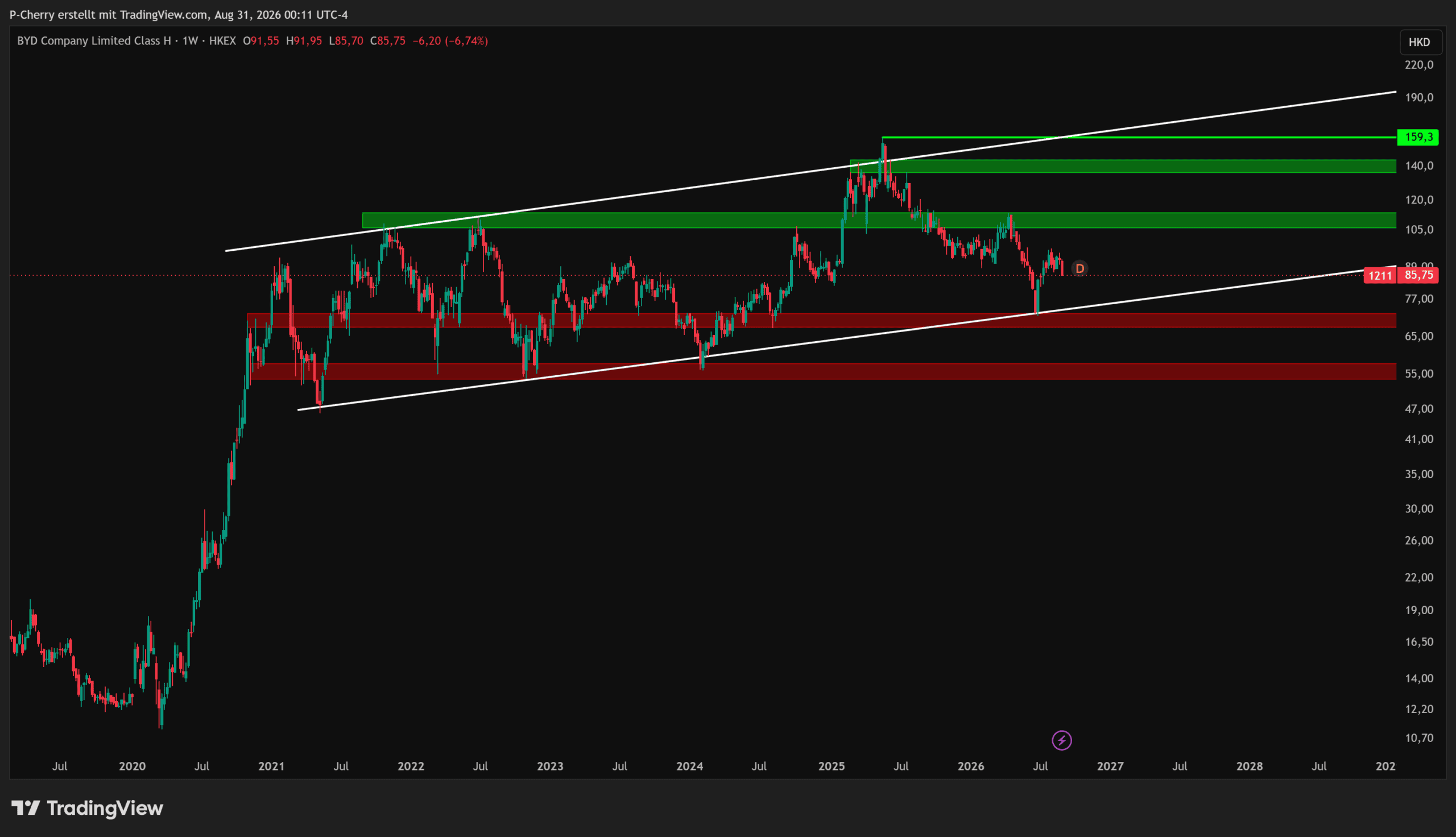Screen dimensions: 1456x837
Task: Select the red support zone above 65,00
Action: pyautogui.click(x=822, y=320)
